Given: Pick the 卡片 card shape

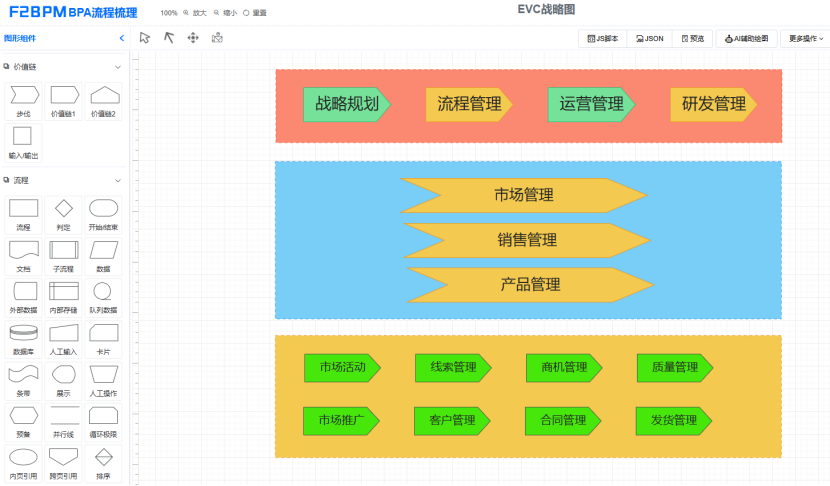Looking at the screenshot, I should click(x=103, y=339).
